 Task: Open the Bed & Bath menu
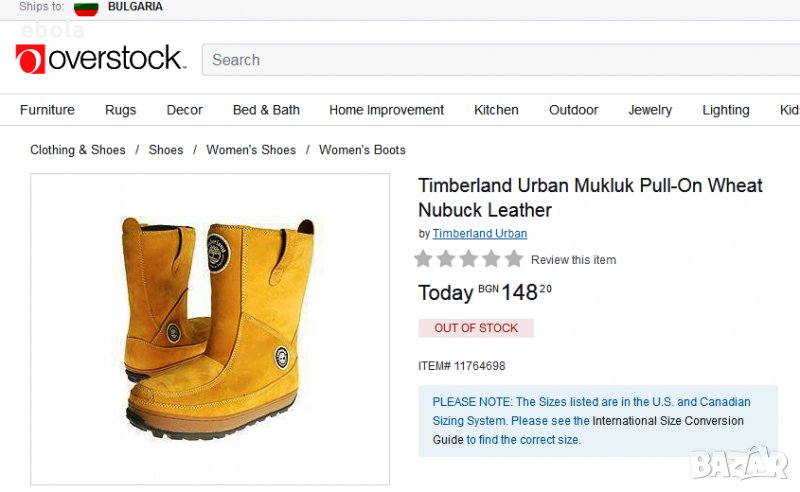pyautogui.click(x=266, y=110)
